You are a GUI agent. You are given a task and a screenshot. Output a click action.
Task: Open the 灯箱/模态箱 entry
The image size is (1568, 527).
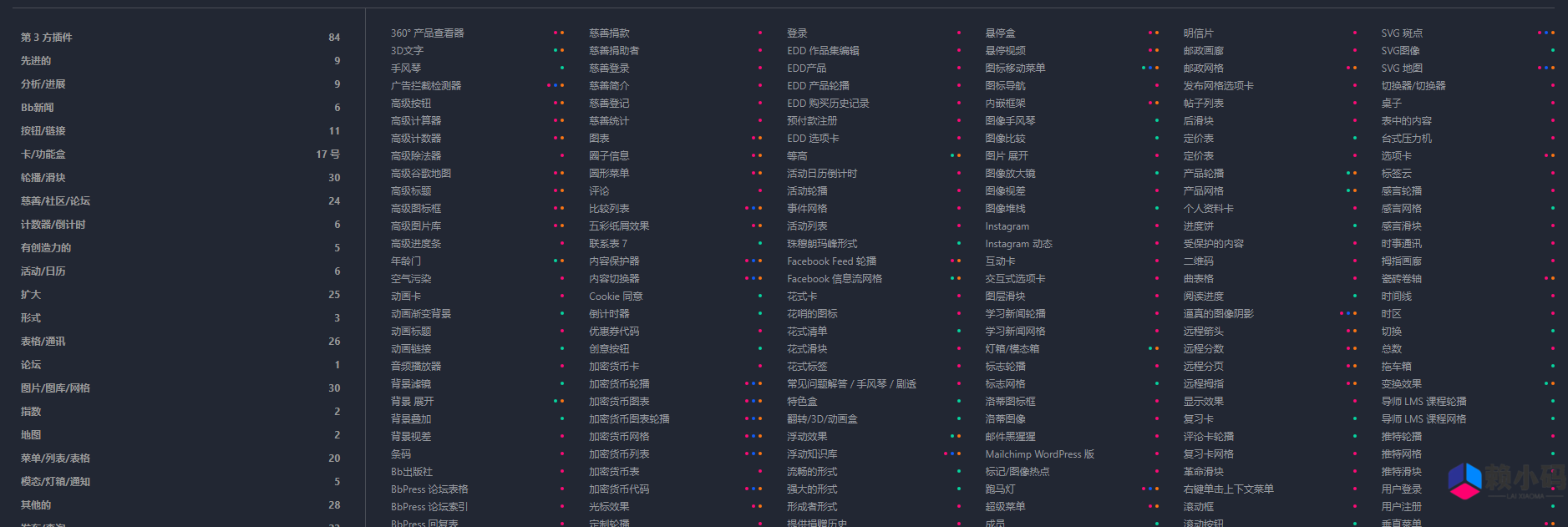[x=1012, y=349]
